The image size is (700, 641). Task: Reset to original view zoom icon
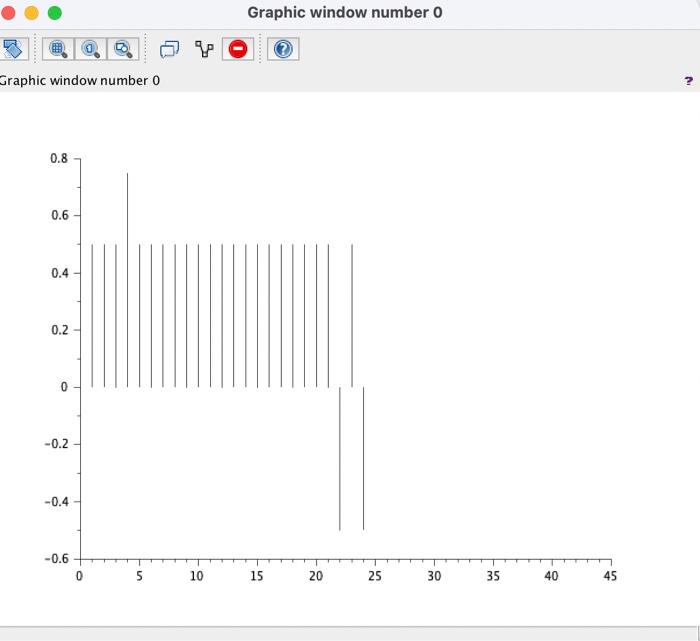(91, 49)
